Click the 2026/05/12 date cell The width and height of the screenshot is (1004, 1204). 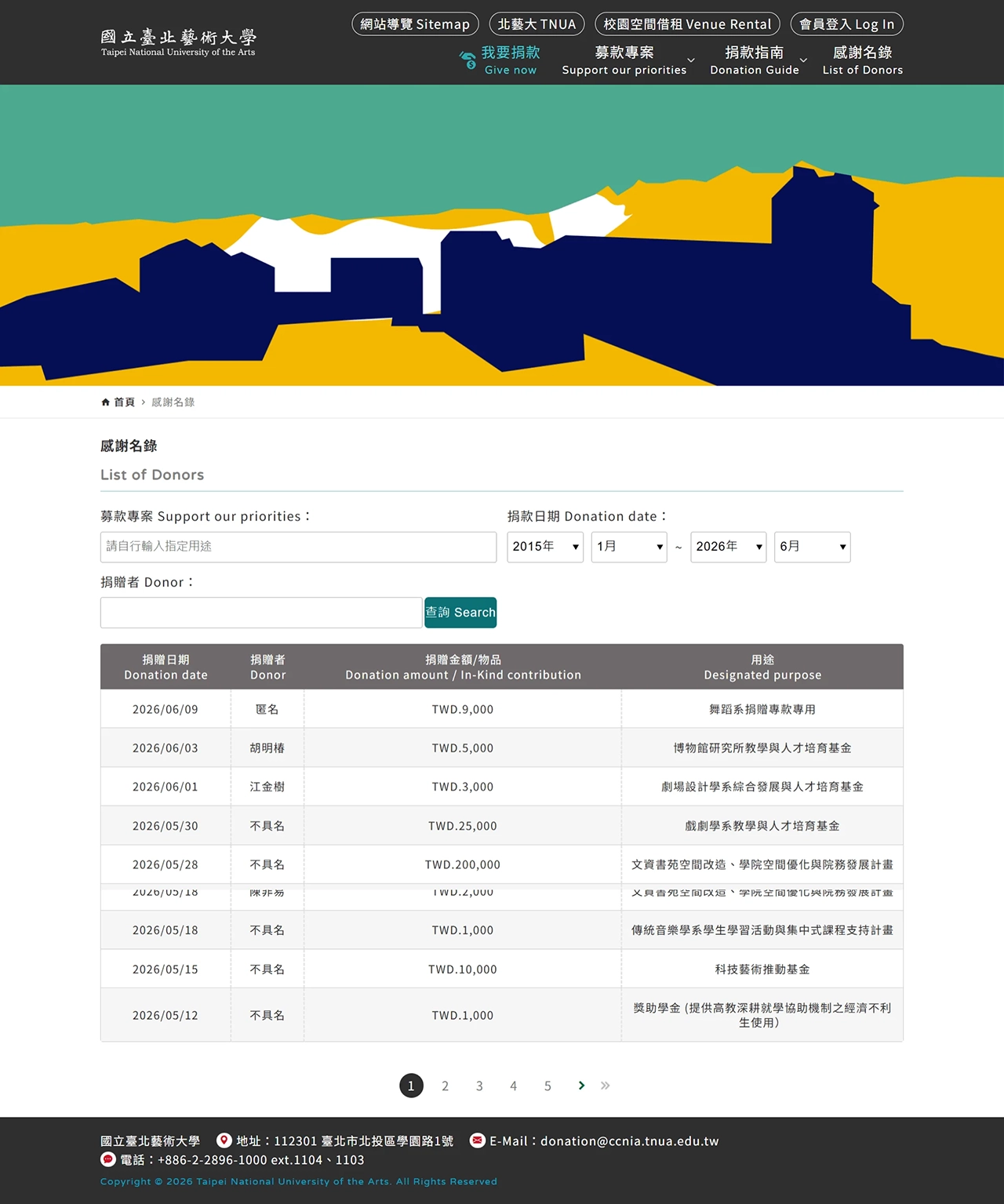point(166,1015)
